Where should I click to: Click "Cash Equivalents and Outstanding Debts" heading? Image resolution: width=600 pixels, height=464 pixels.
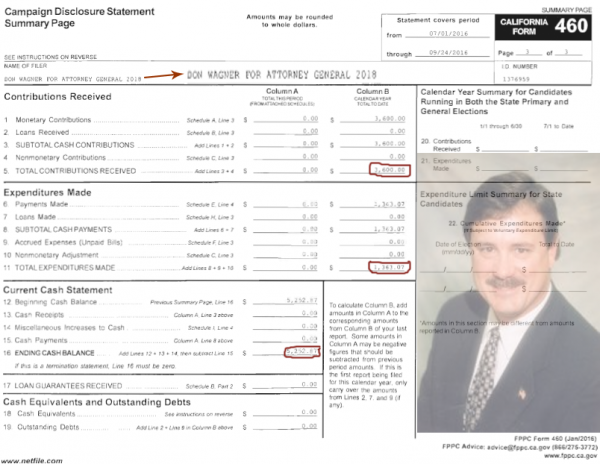pyautogui.click(x=97, y=402)
